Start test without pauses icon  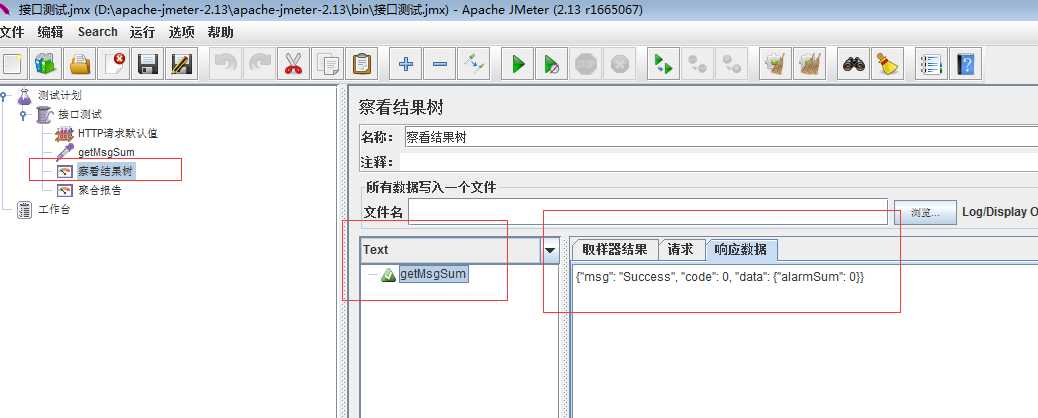[x=551, y=64]
